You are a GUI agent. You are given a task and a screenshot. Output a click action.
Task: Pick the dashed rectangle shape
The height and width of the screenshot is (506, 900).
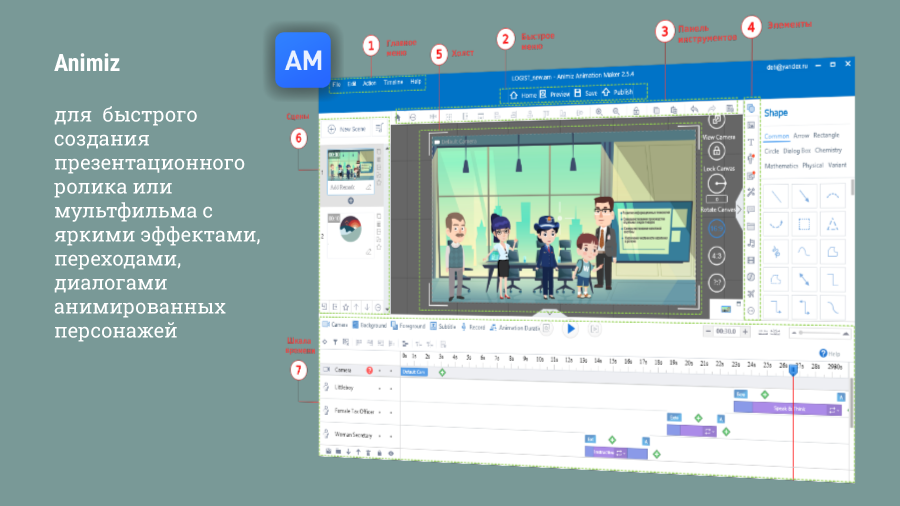click(804, 224)
